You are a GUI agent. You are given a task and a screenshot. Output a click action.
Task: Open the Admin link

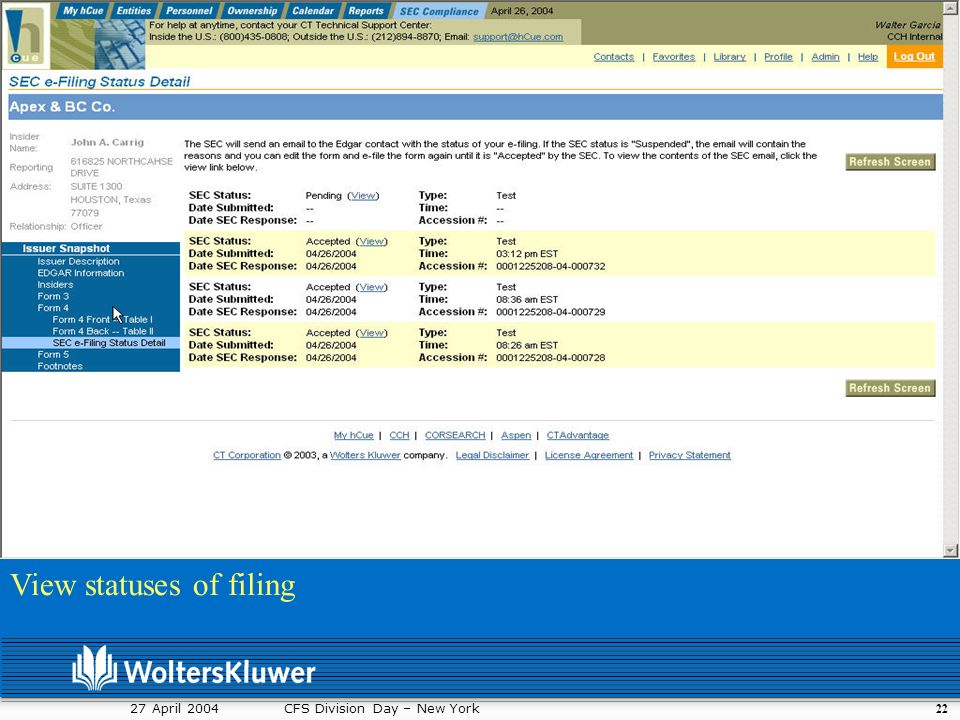825,57
